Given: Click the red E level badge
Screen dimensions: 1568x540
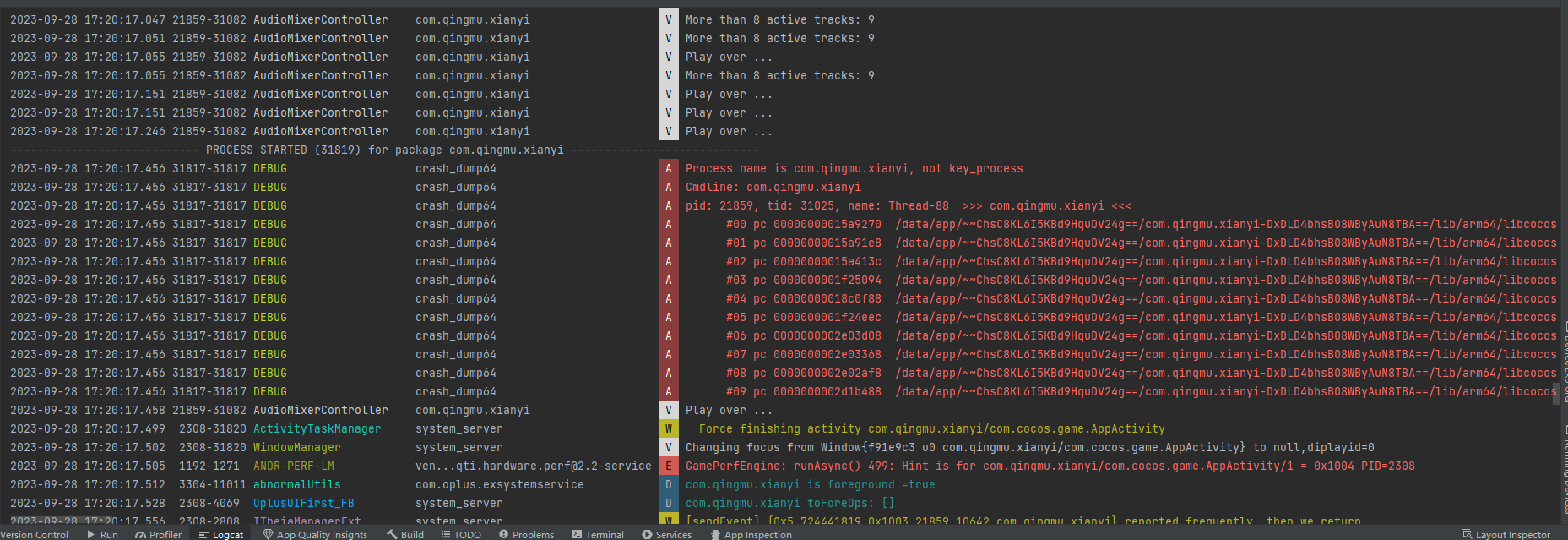Looking at the screenshot, I should click(x=668, y=466).
